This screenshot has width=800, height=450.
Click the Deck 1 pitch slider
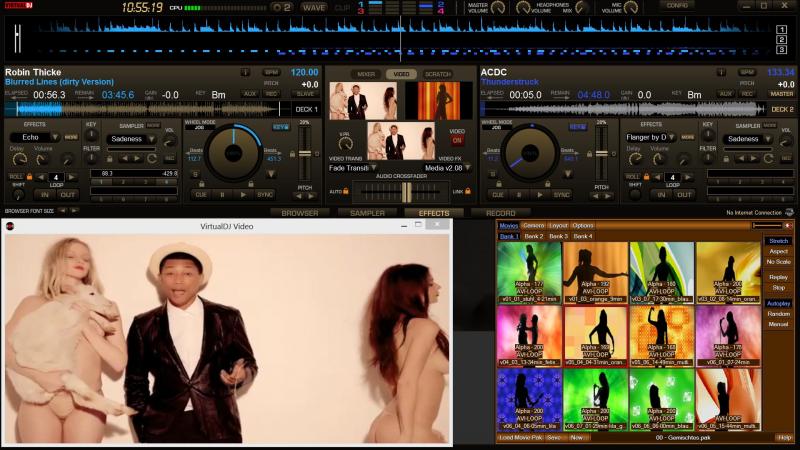pos(305,150)
